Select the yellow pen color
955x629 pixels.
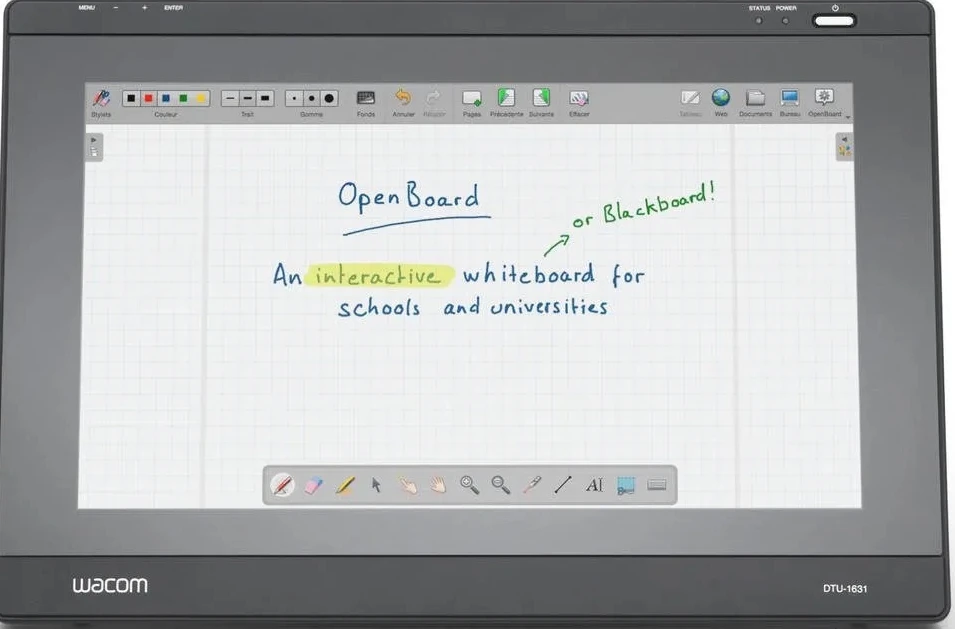coord(201,98)
